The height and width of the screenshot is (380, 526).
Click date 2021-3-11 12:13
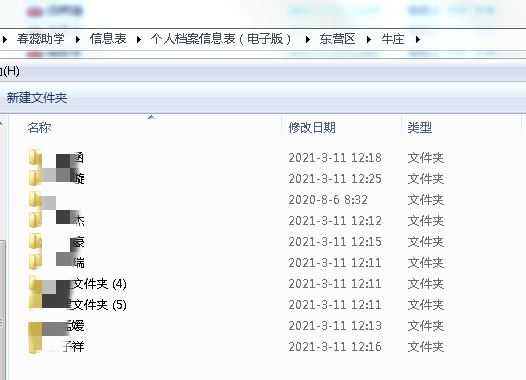335,326
